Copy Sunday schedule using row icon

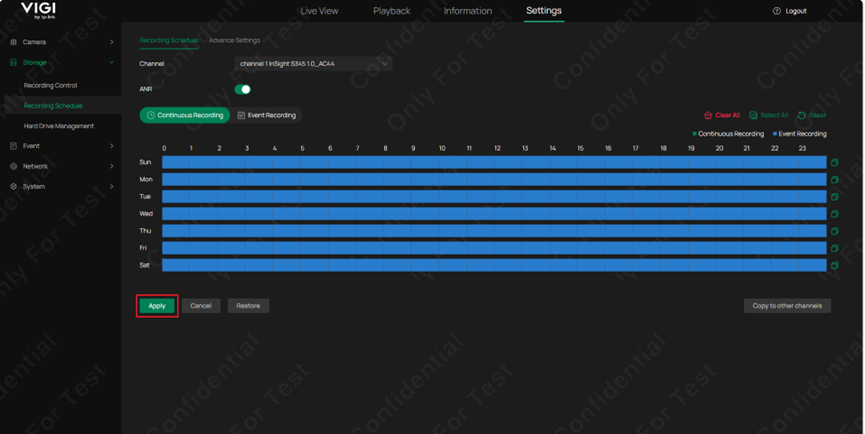pos(835,162)
